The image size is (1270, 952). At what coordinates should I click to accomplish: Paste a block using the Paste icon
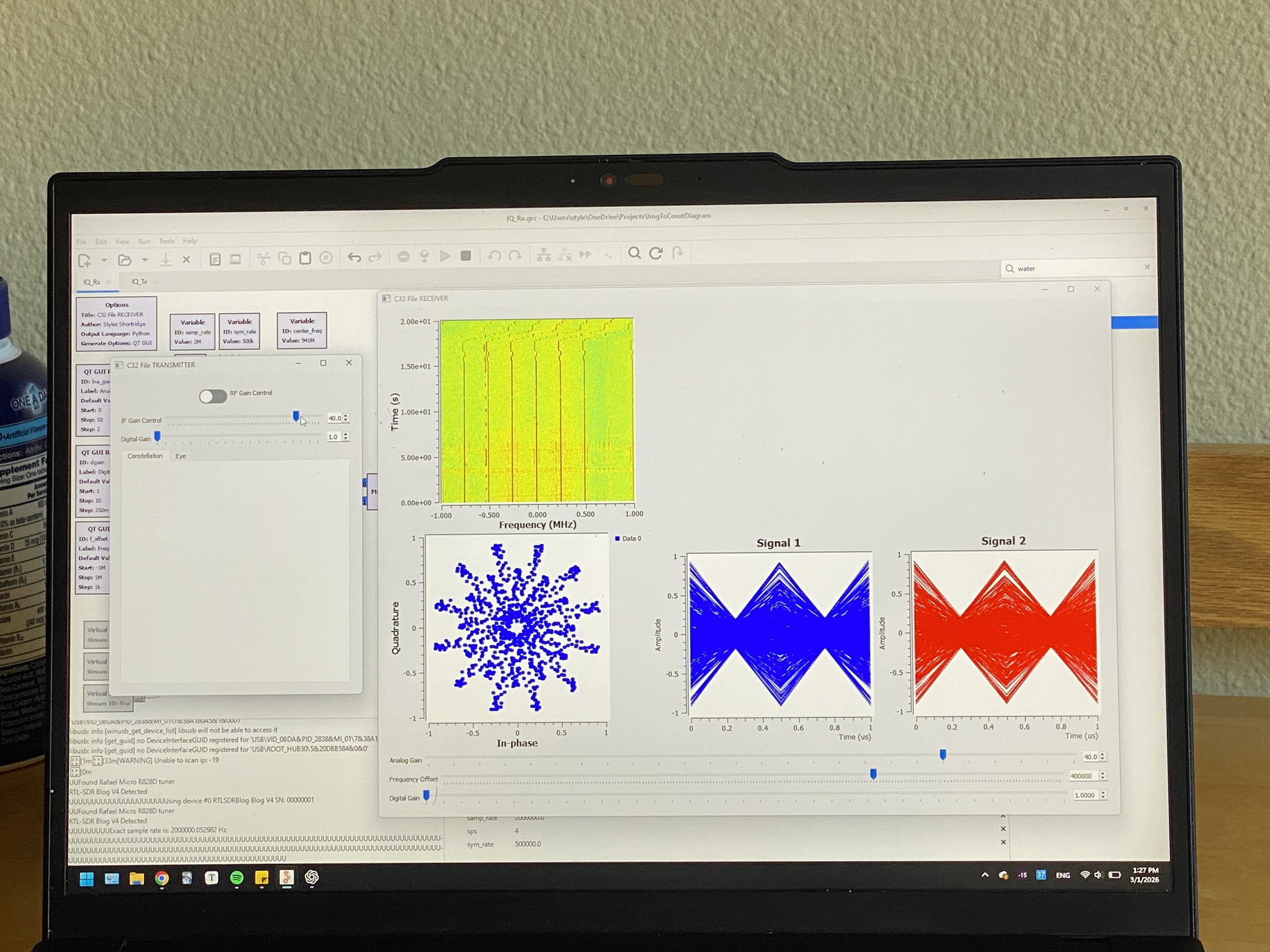pyautogui.click(x=305, y=258)
